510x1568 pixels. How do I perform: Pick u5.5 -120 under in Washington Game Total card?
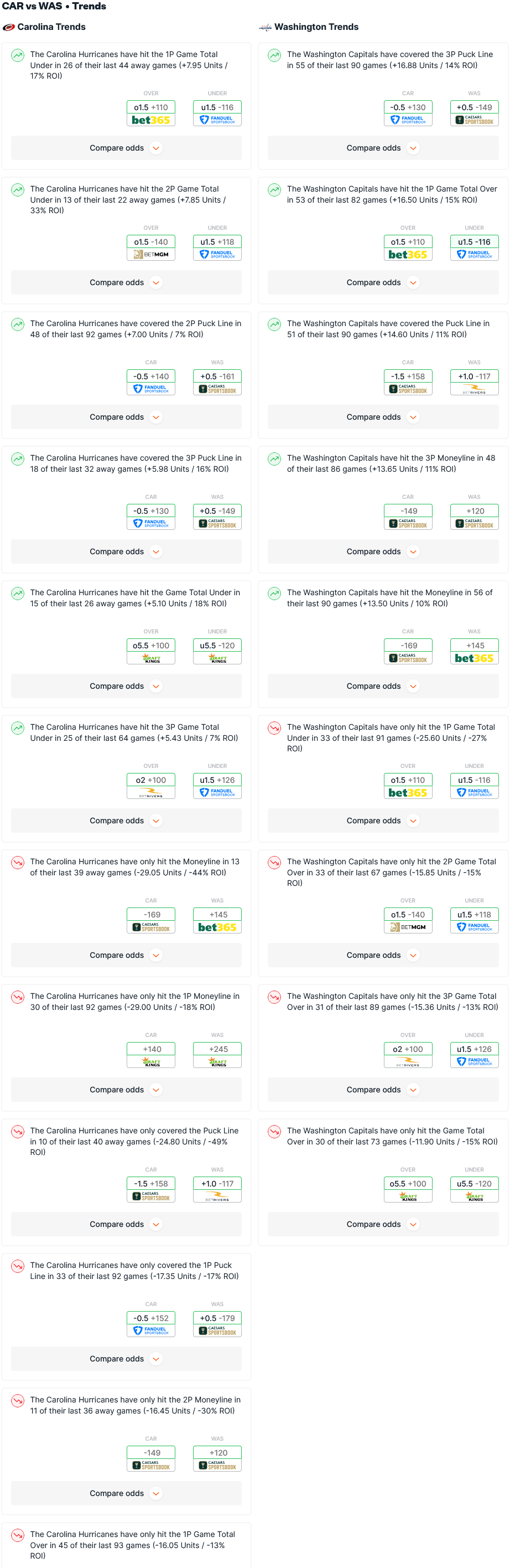point(474,1184)
